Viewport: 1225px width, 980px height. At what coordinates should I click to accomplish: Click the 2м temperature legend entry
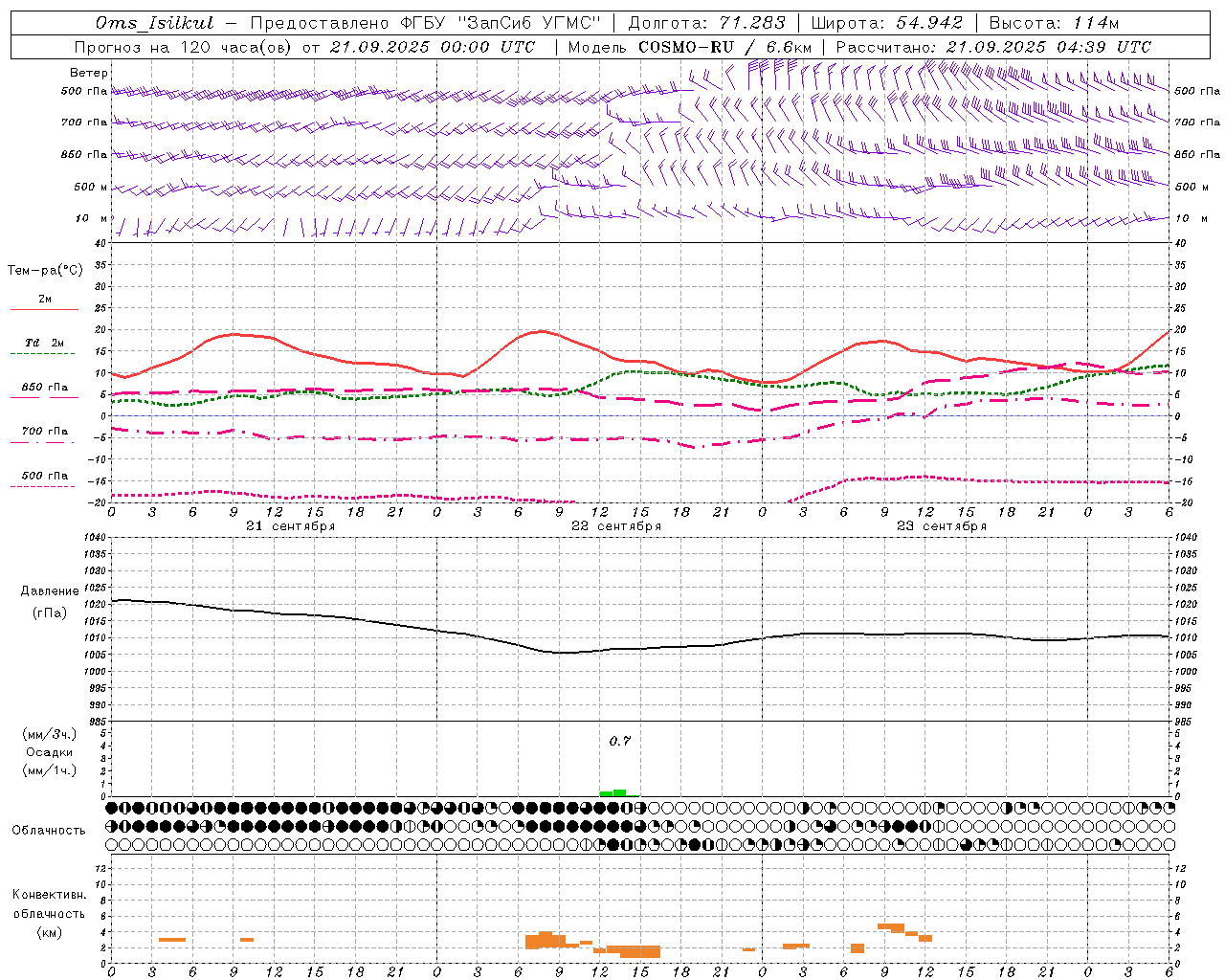tap(45, 300)
